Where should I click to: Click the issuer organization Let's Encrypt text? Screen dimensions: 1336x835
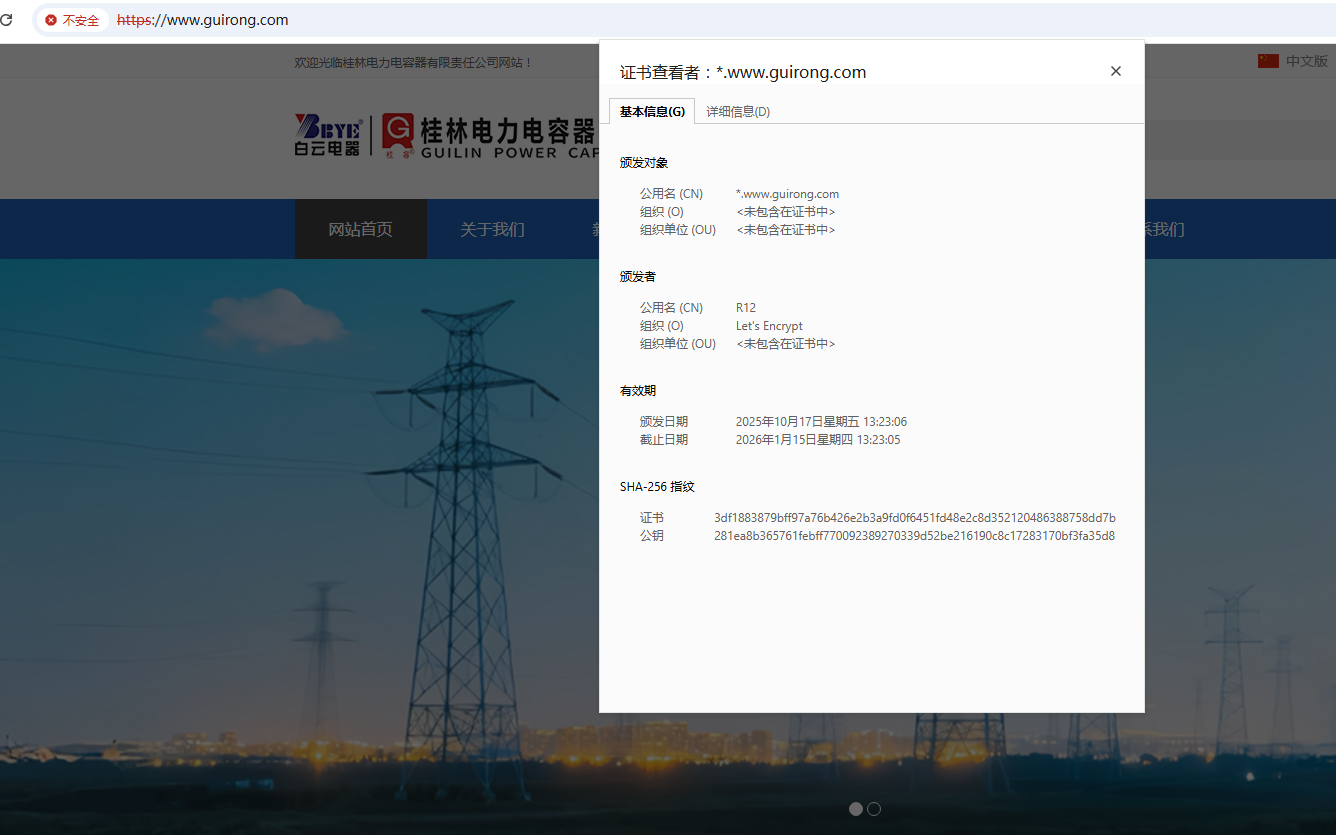click(769, 326)
